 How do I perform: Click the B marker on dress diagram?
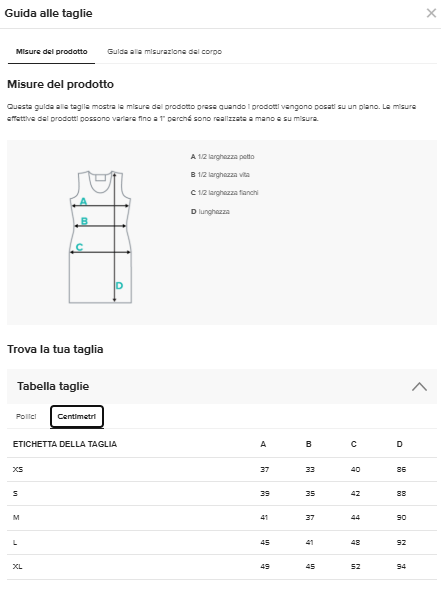(x=85, y=221)
